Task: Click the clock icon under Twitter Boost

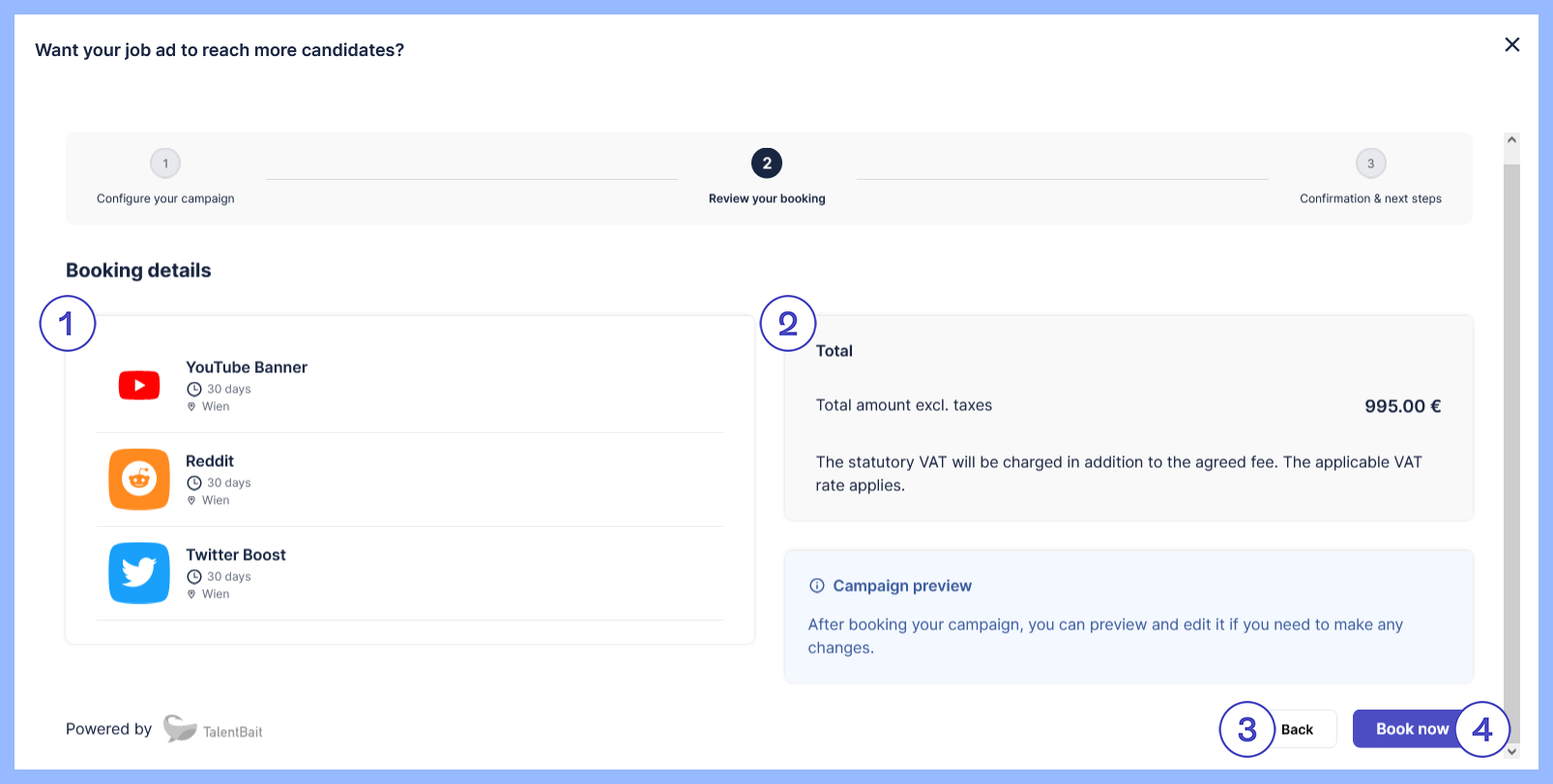Action: point(194,577)
